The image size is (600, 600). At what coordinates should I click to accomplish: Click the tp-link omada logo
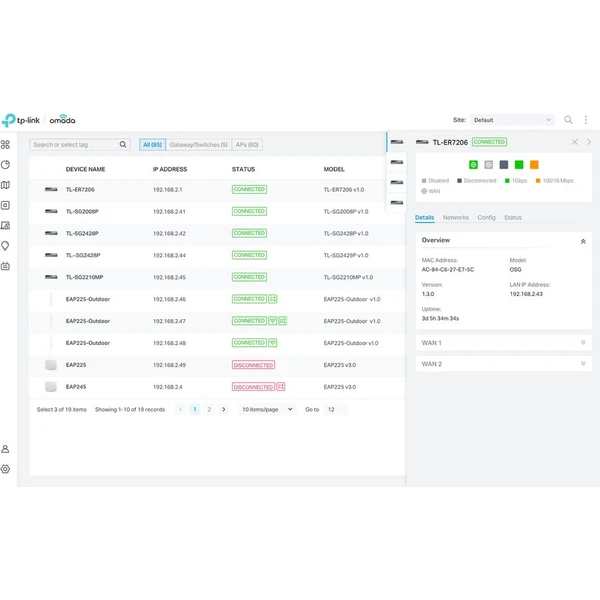point(38,120)
